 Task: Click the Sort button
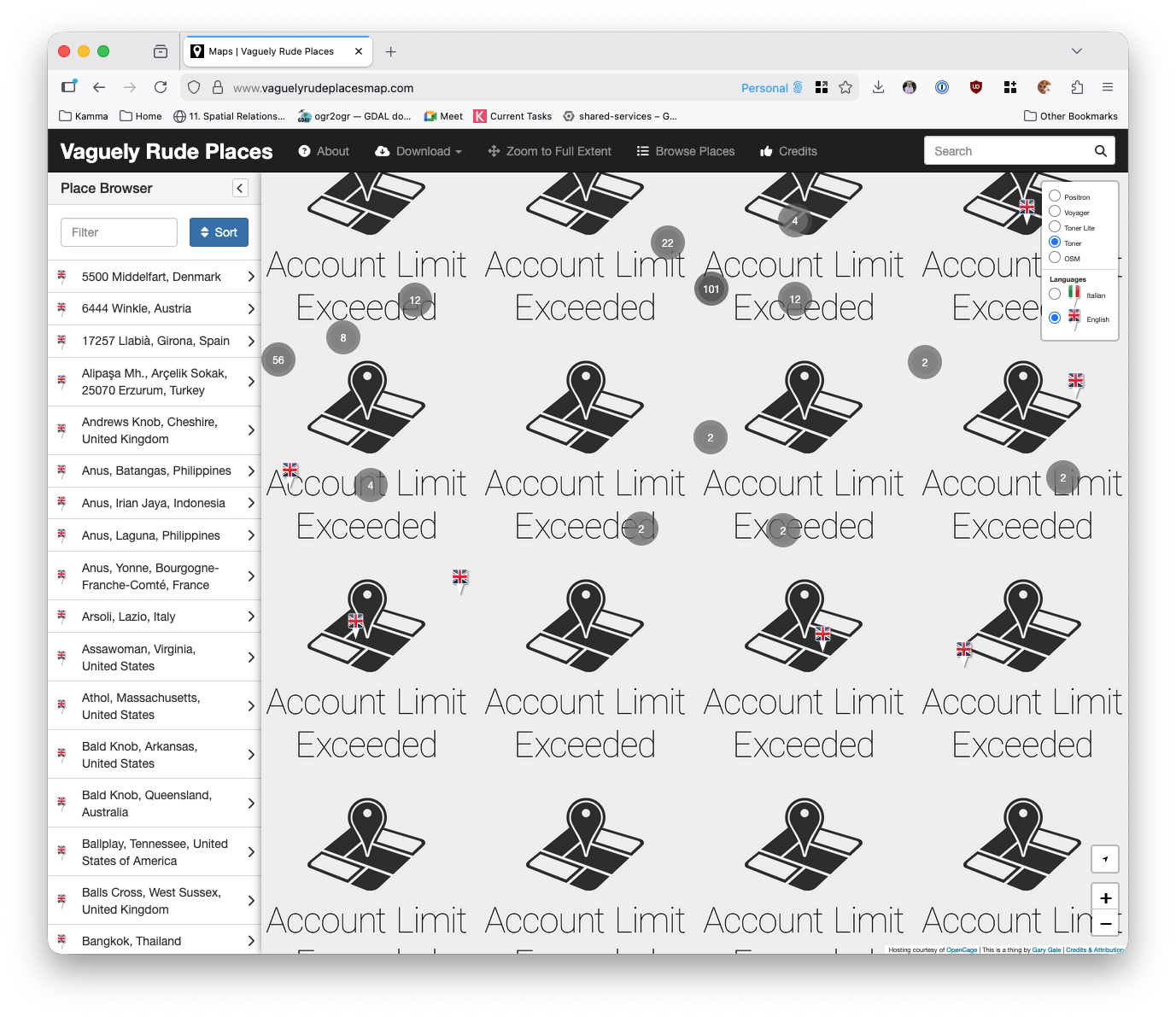pos(219,232)
